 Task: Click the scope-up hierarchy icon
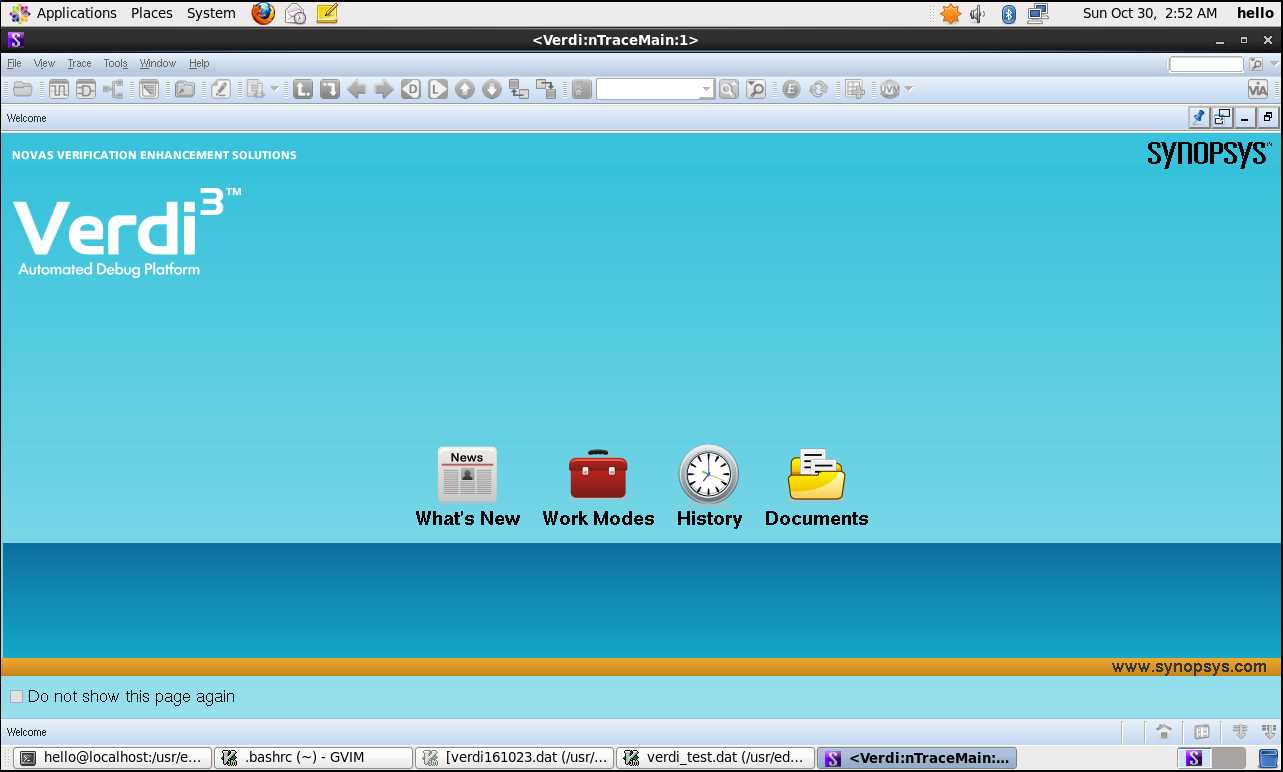(x=519, y=89)
